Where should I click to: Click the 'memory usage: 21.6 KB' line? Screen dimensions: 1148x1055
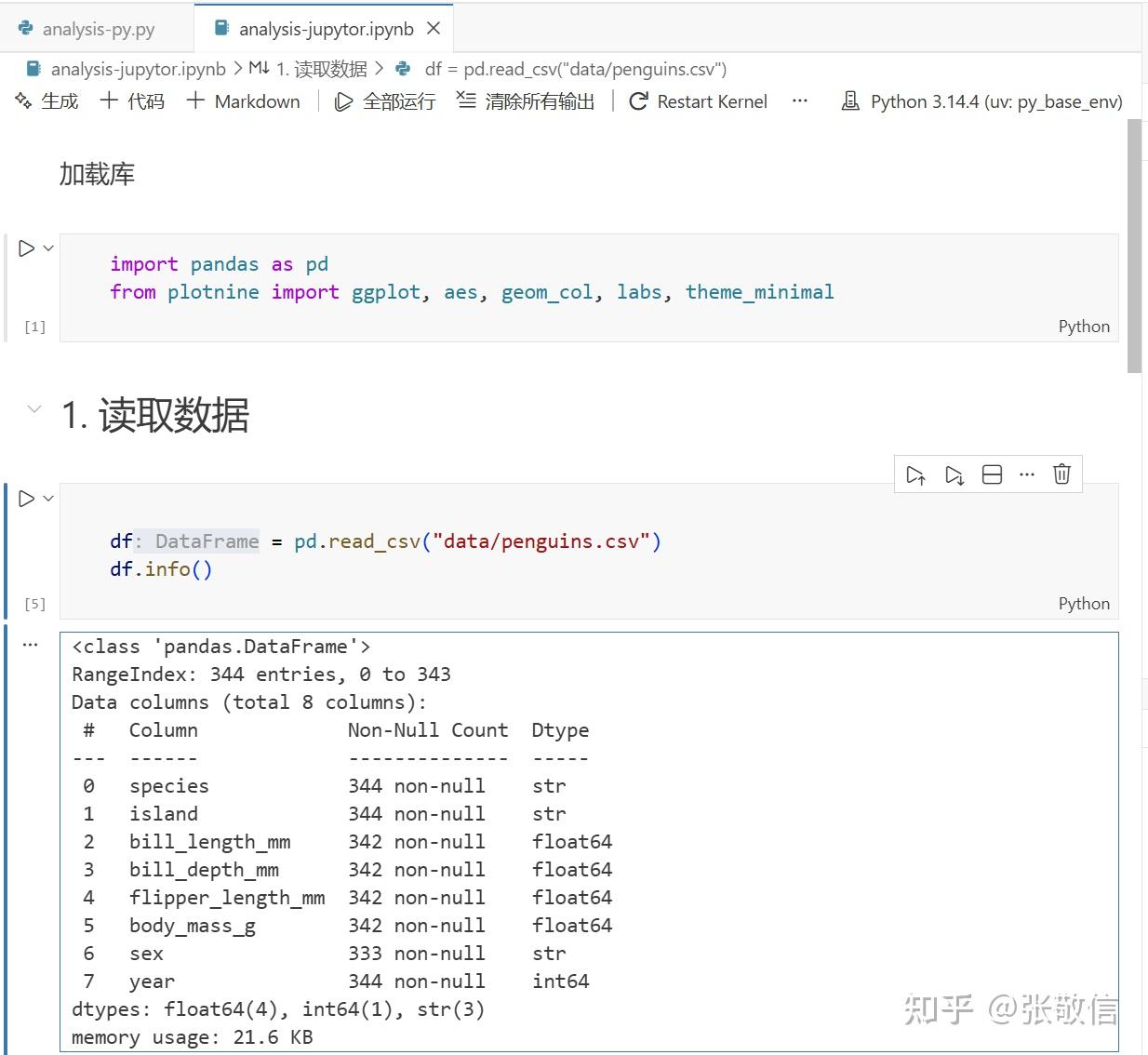(x=193, y=1037)
